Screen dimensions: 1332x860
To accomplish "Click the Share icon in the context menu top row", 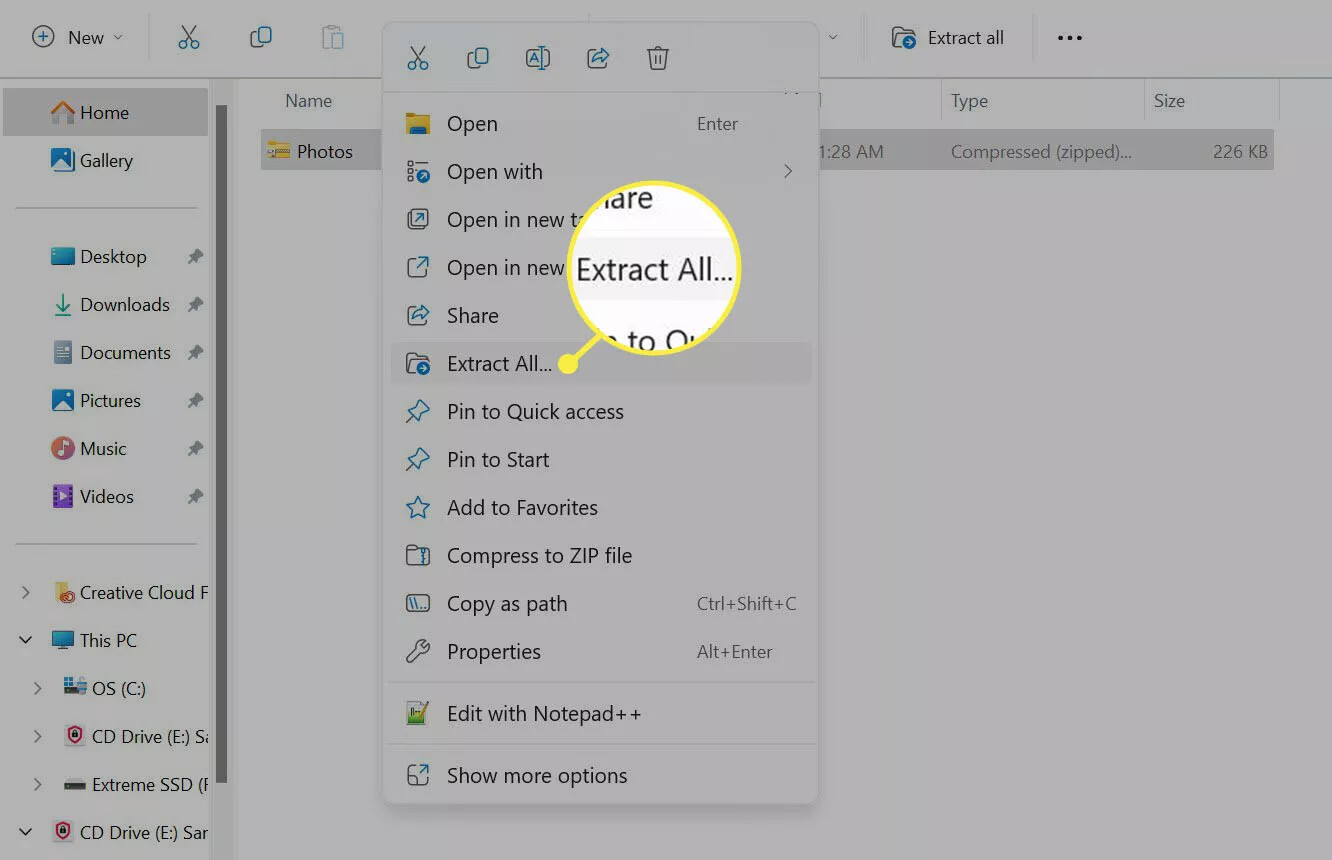I will tap(598, 58).
